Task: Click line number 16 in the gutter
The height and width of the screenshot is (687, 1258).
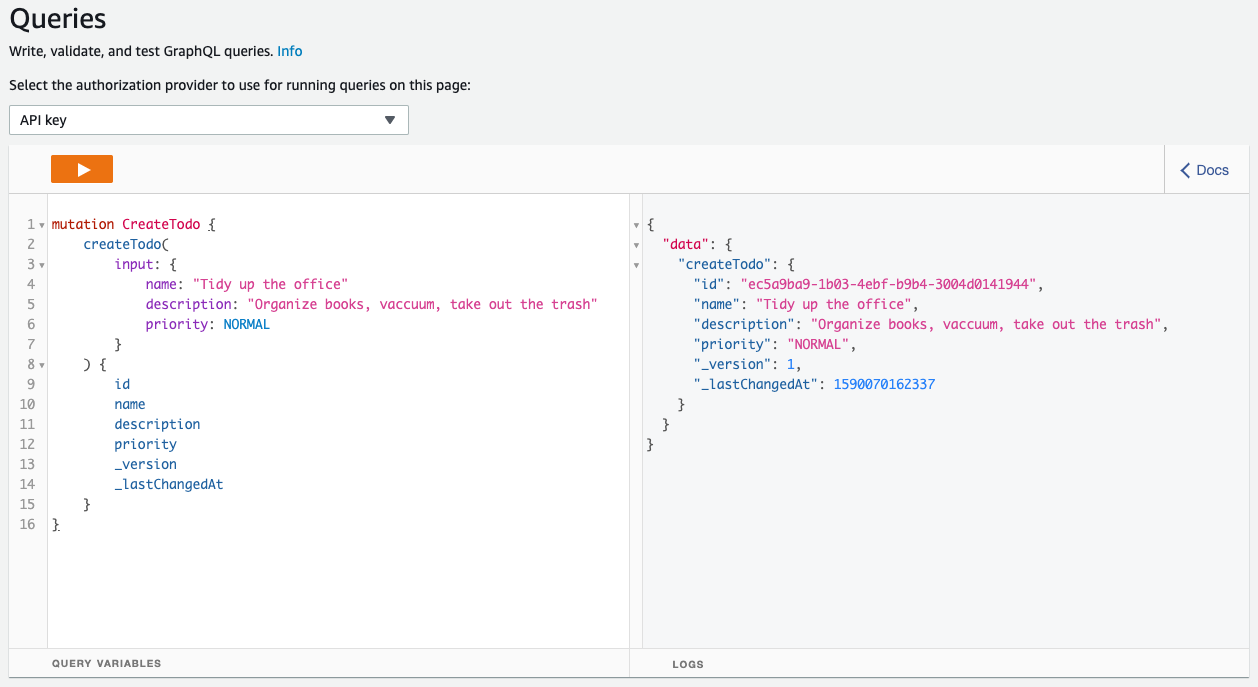Action: (x=27, y=524)
